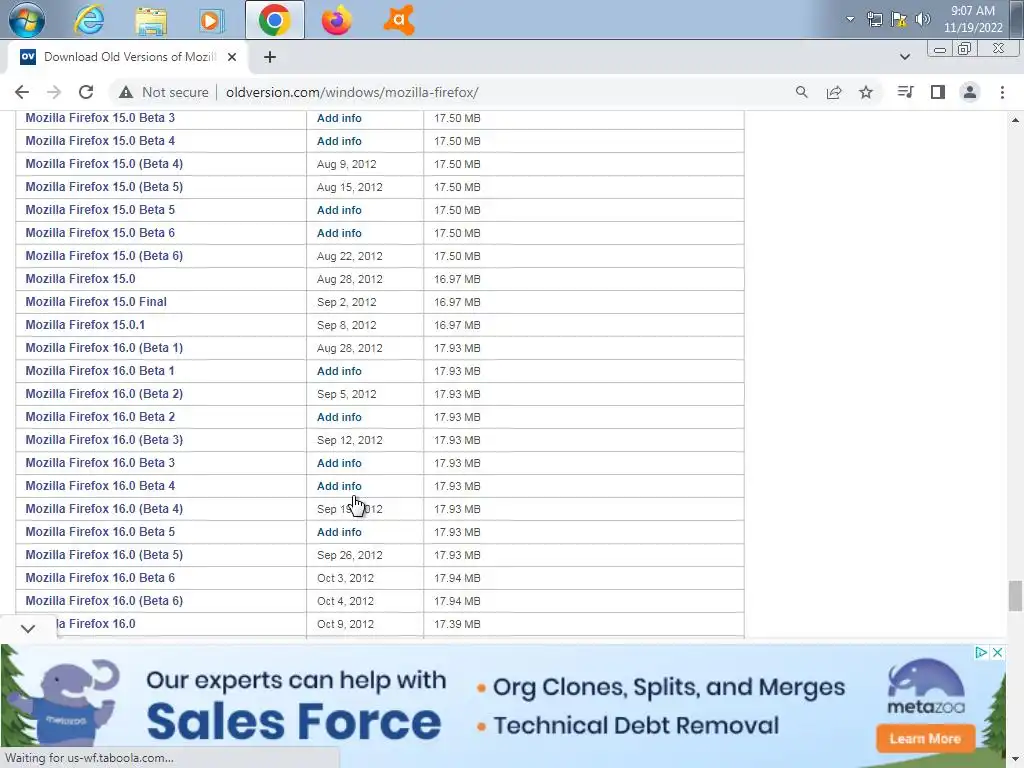Click Add info for Firefox 16.0 Beta 5
This screenshot has width=1024, height=768.
tap(339, 532)
